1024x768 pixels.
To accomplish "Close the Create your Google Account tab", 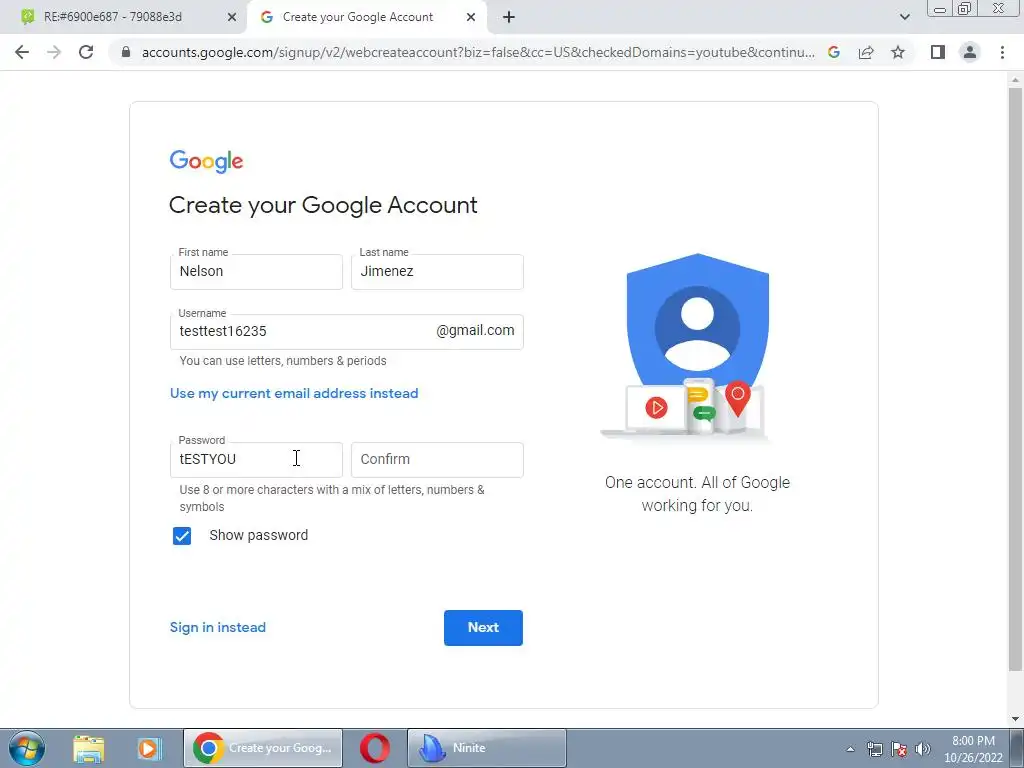I will (471, 17).
